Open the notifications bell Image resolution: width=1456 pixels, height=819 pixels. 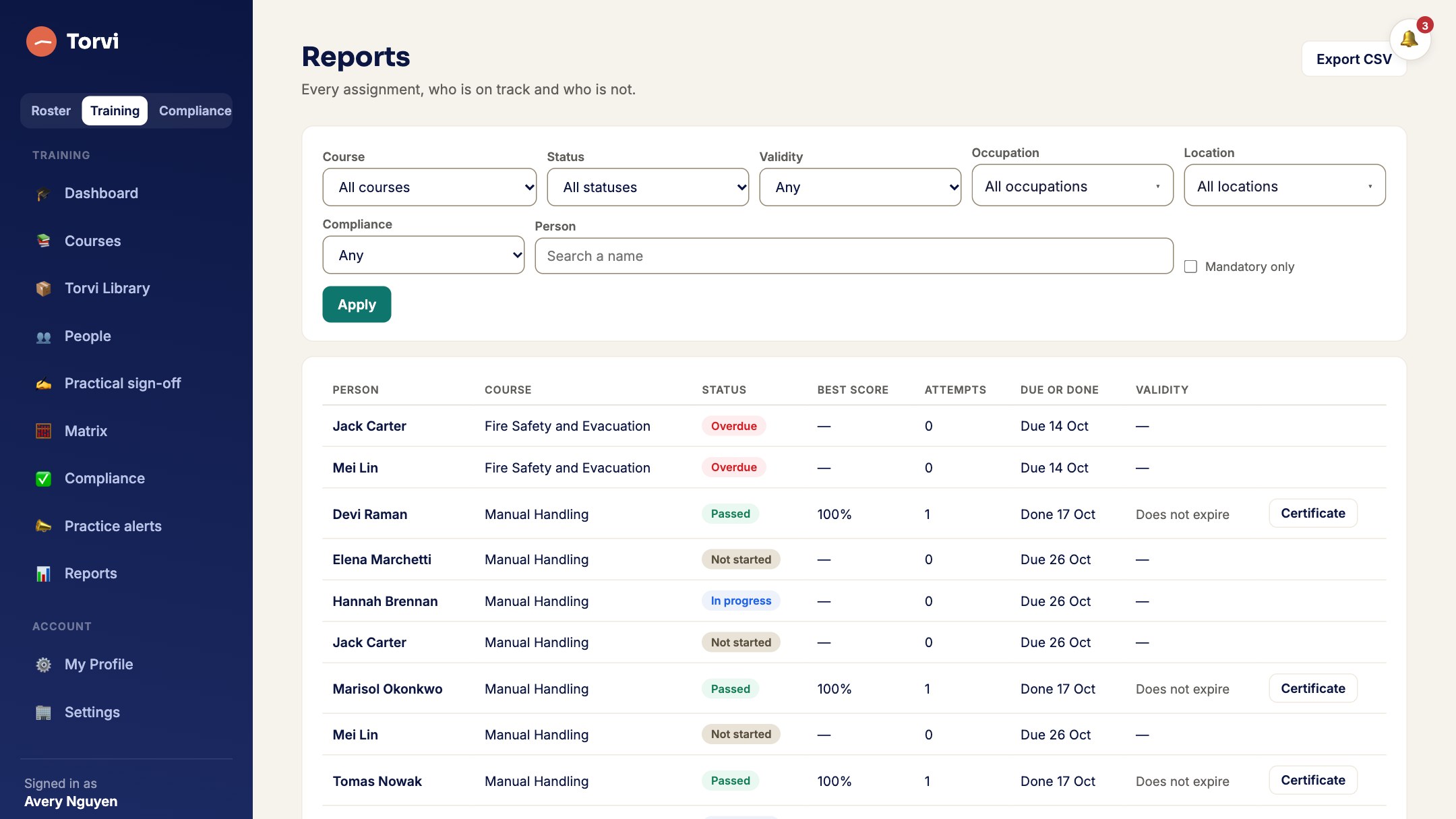click(x=1409, y=39)
